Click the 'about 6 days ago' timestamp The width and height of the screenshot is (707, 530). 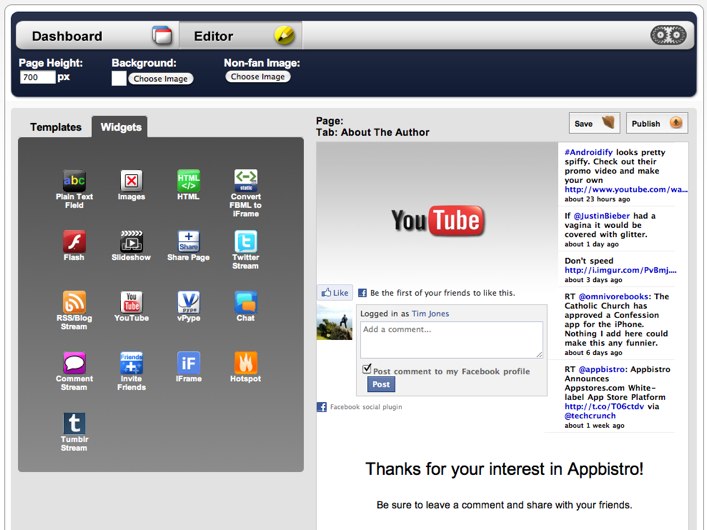(x=593, y=353)
